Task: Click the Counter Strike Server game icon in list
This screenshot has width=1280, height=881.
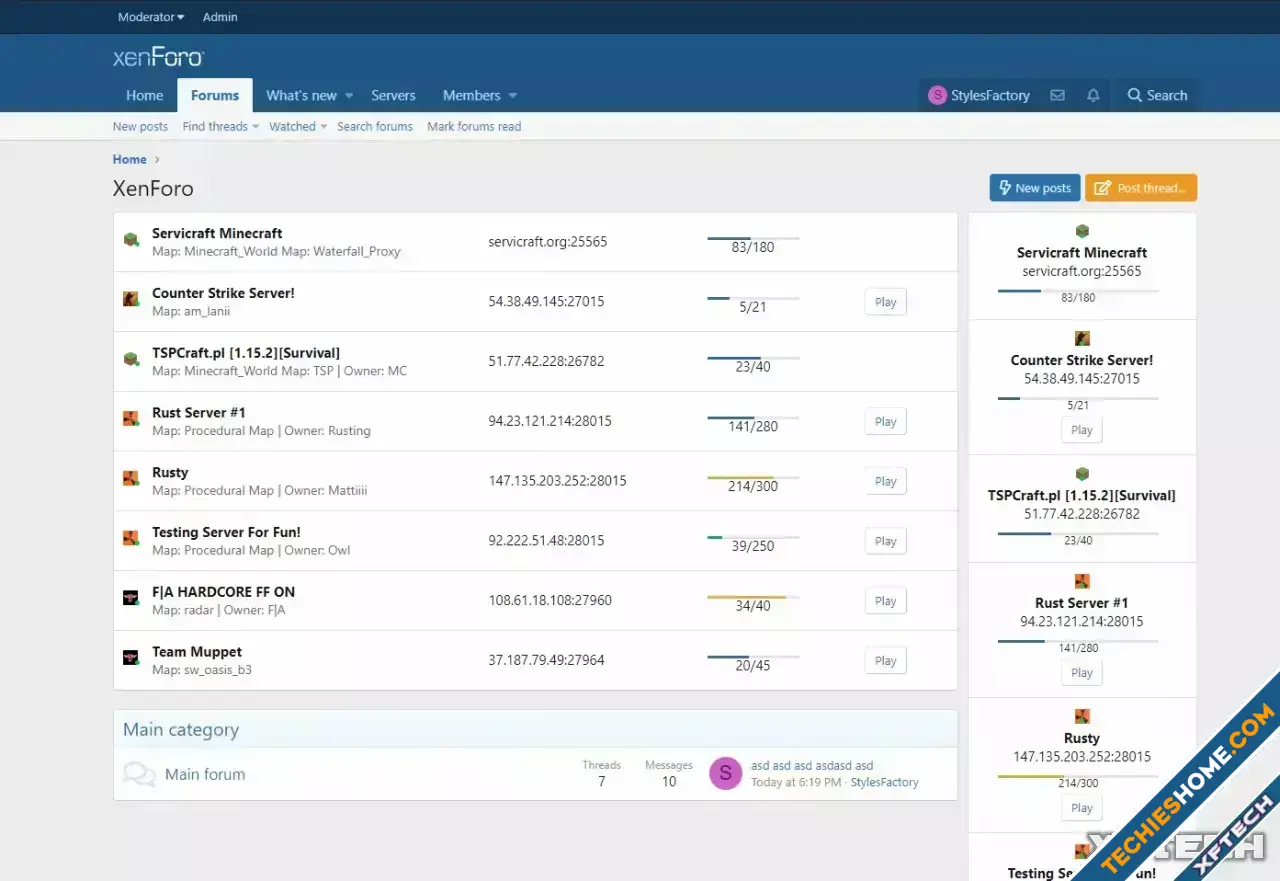Action: 131,300
